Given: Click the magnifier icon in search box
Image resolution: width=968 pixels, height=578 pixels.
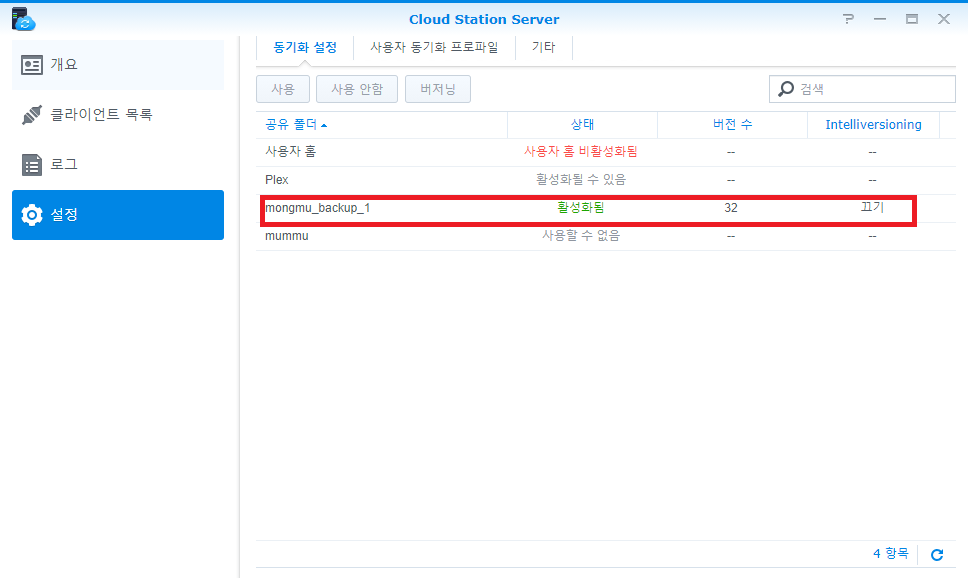Looking at the screenshot, I should pyautogui.click(x=785, y=89).
